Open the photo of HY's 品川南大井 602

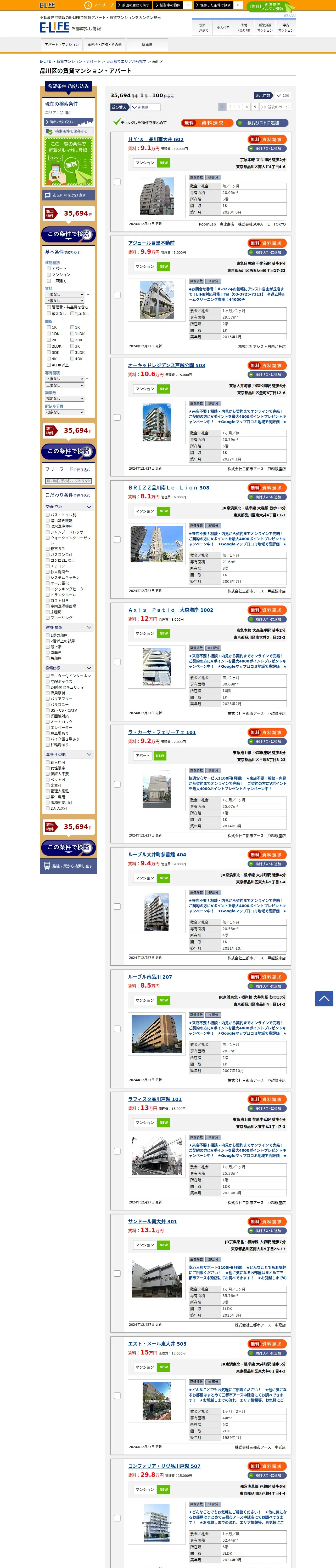point(157,196)
